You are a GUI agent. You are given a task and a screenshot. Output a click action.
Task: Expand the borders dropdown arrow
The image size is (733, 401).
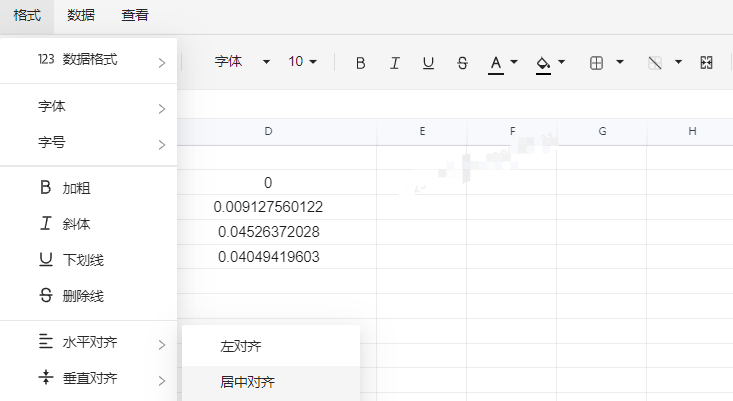620,62
